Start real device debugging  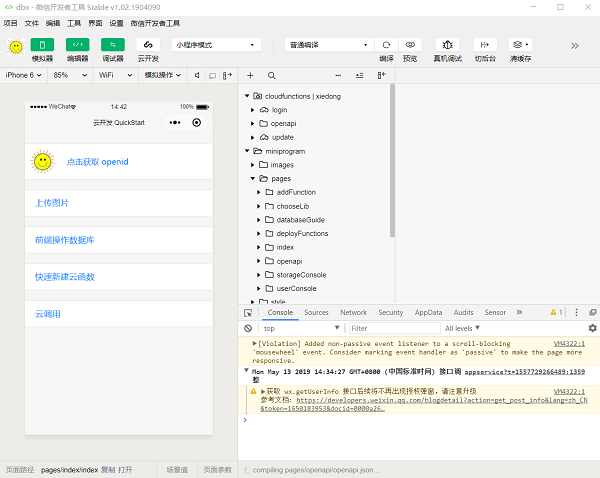tap(447, 45)
